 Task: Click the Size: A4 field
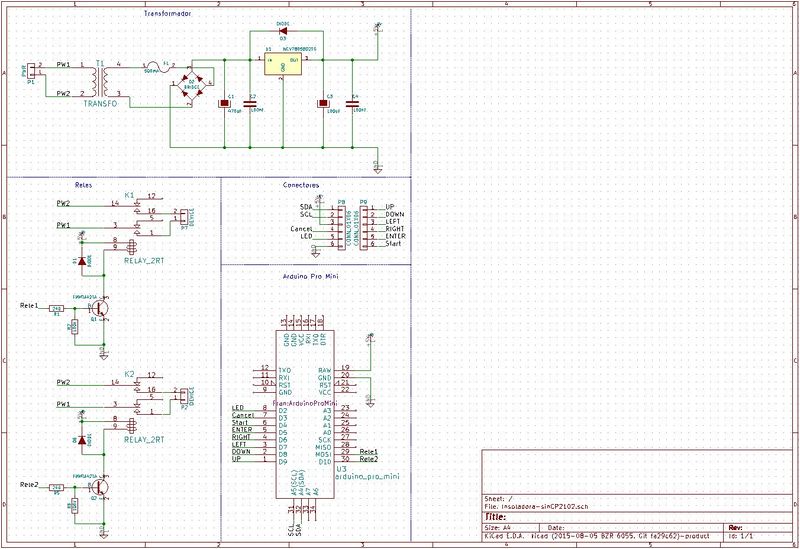click(497, 528)
